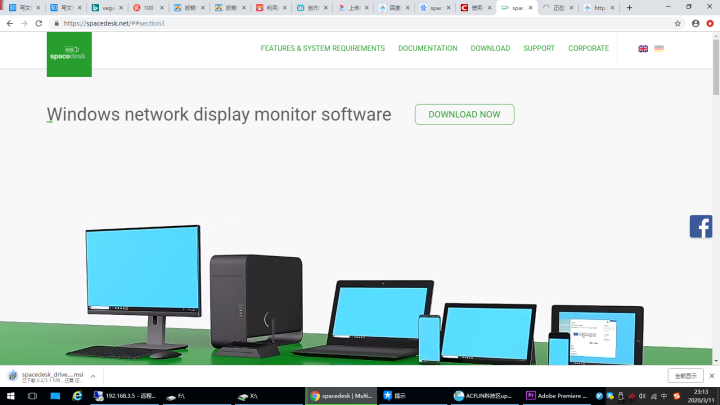Click the Show all downloads button
Screen dimensions: 720x405
coord(686,376)
